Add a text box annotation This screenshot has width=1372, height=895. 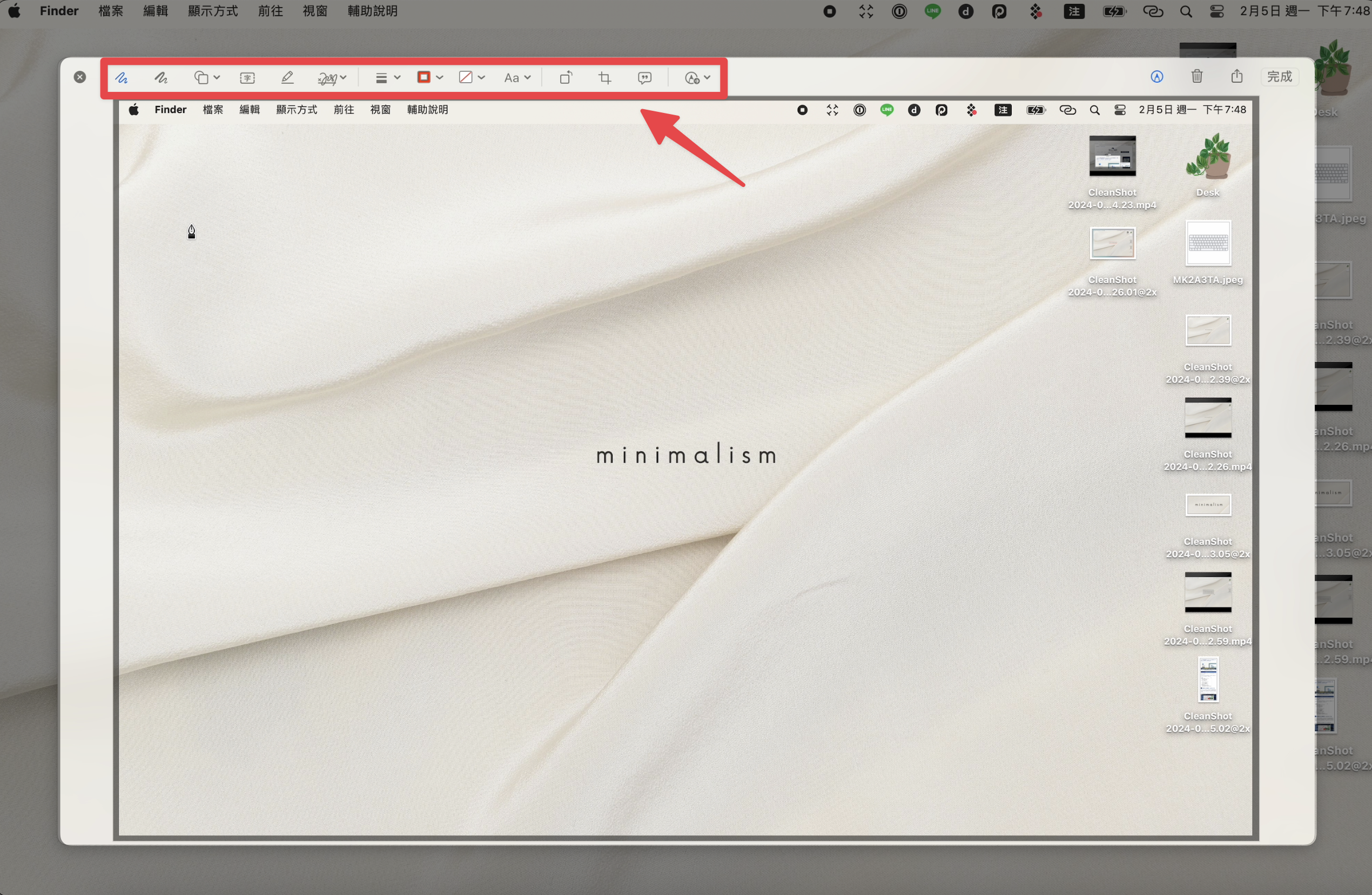coord(247,78)
